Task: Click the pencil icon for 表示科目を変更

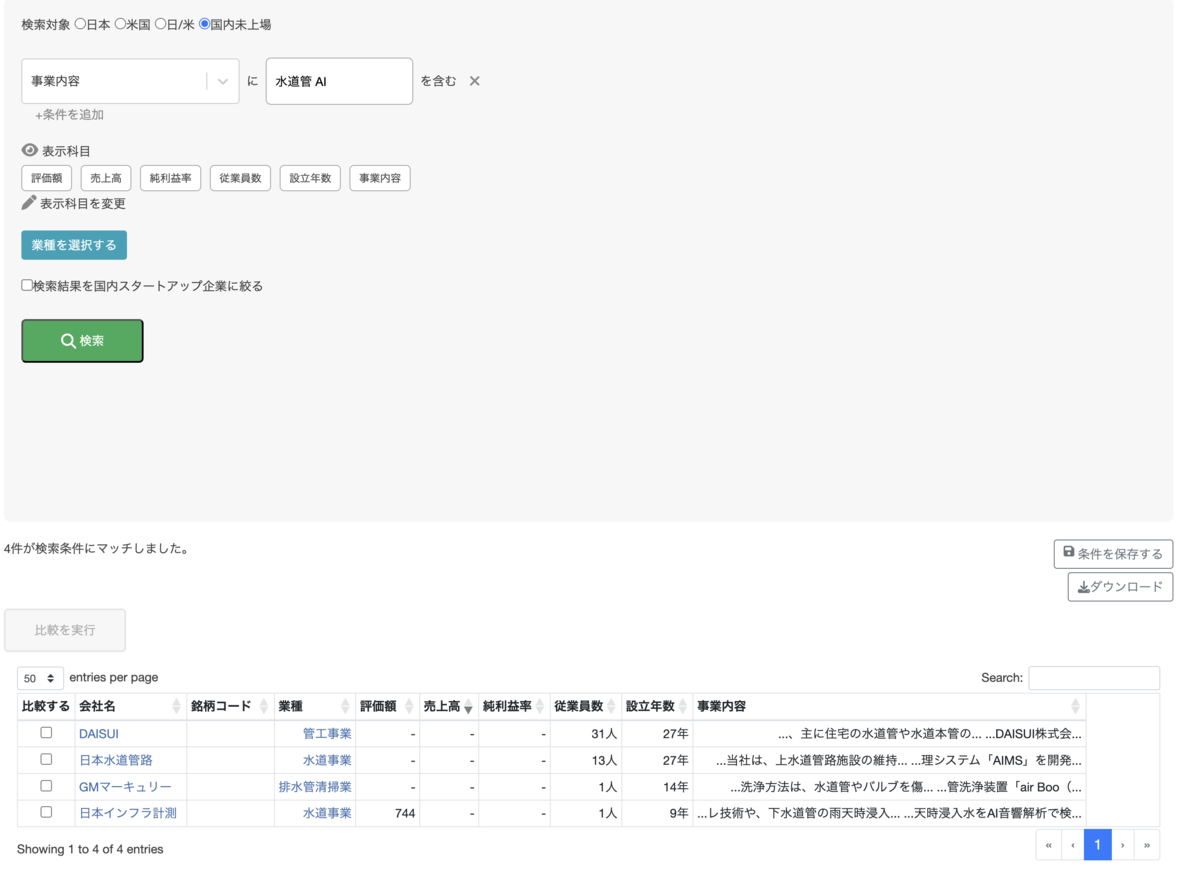Action: (29, 203)
